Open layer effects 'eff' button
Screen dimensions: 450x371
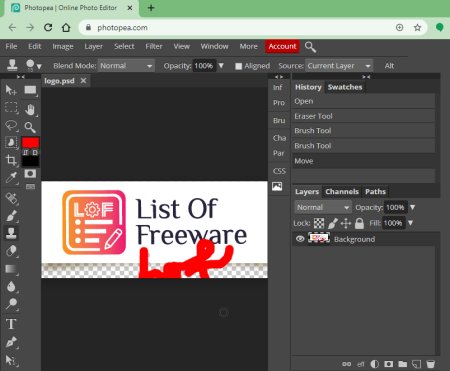[361, 364]
